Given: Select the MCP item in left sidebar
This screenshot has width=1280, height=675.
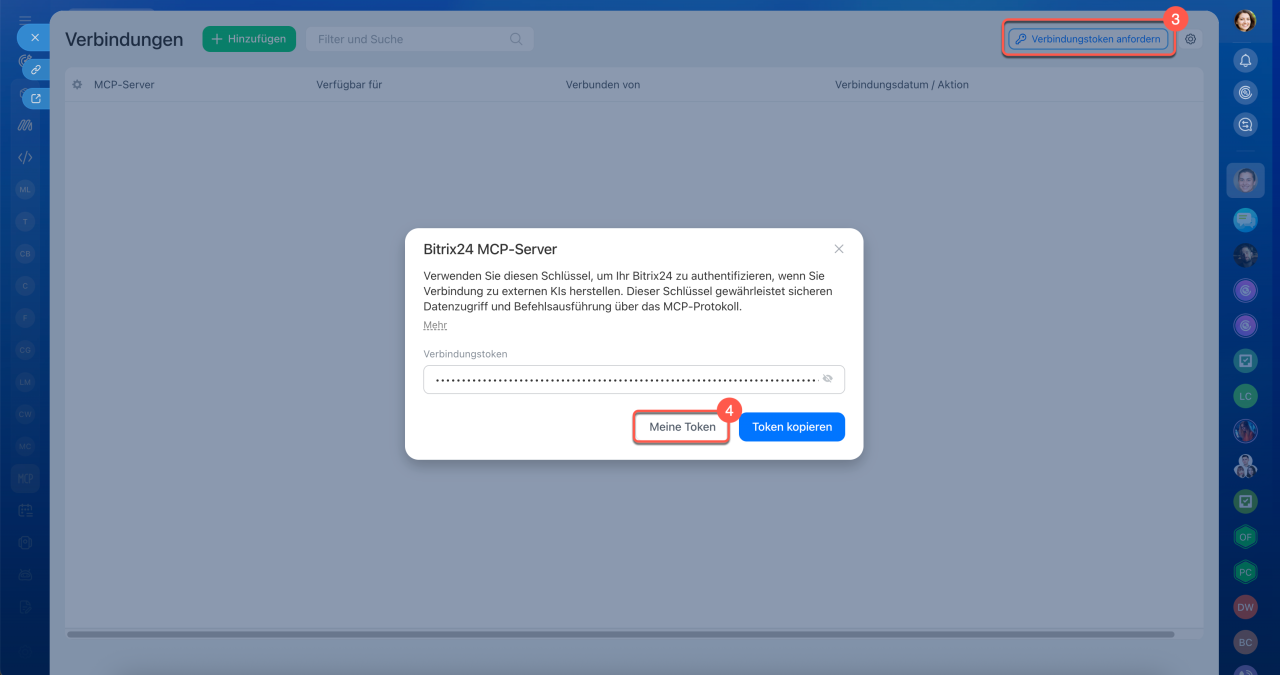Looking at the screenshot, I should (25, 478).
